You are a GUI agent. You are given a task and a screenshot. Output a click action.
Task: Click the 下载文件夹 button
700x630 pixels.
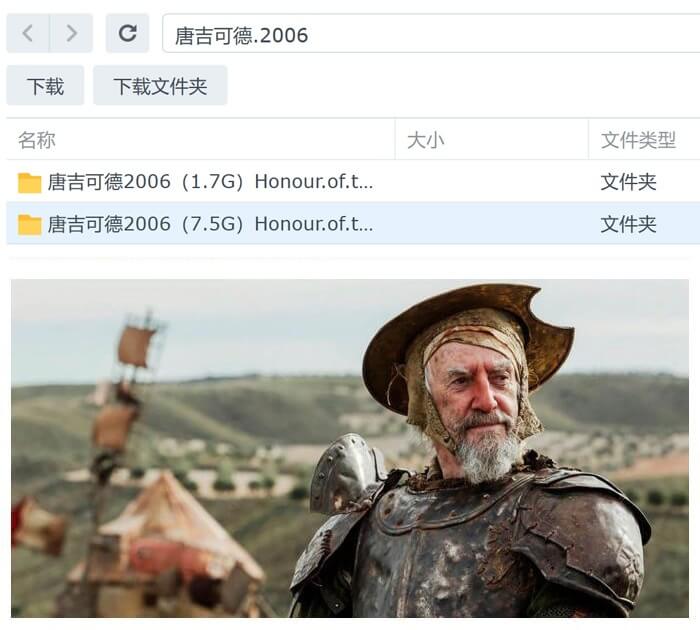coord(160,86)
